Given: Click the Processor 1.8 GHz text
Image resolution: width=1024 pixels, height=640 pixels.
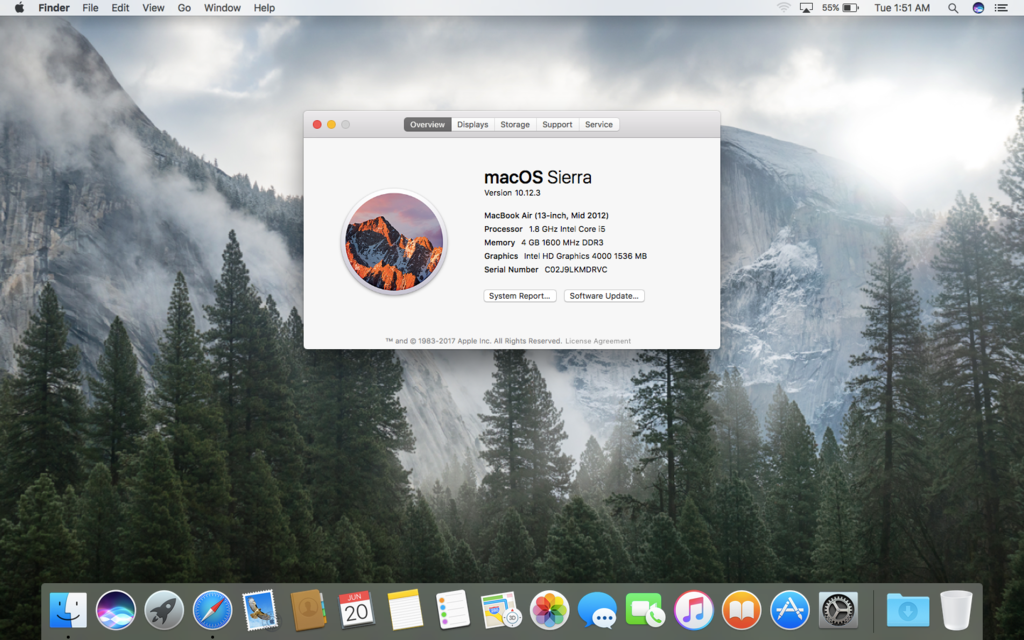Looking at the screenshot, I should tap(545, 229).
